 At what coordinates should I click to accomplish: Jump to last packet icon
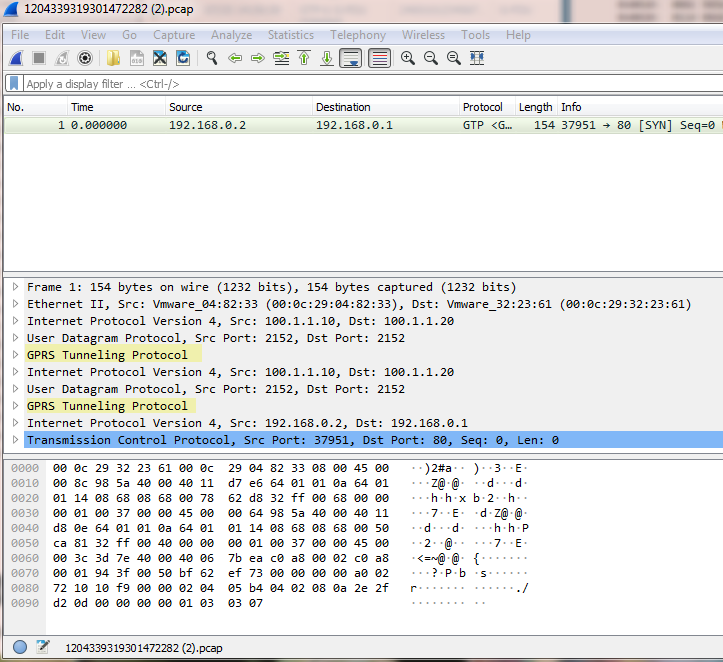coord(327,59)
